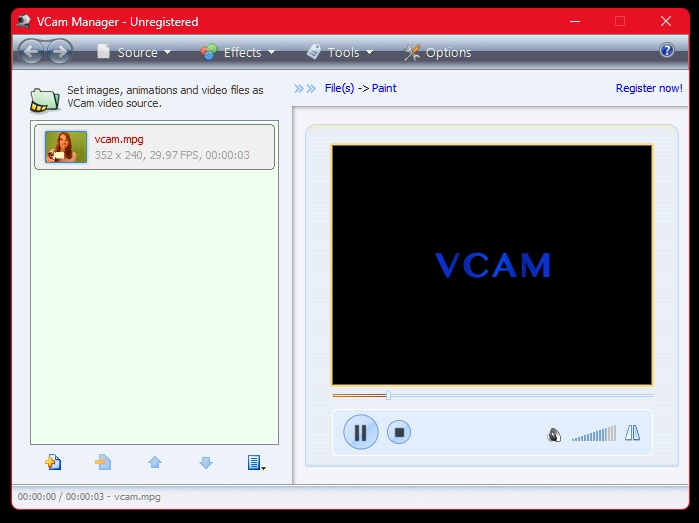Move the selected file down
The height and width of the screenshot is (523, 699).
click(206, 462)
